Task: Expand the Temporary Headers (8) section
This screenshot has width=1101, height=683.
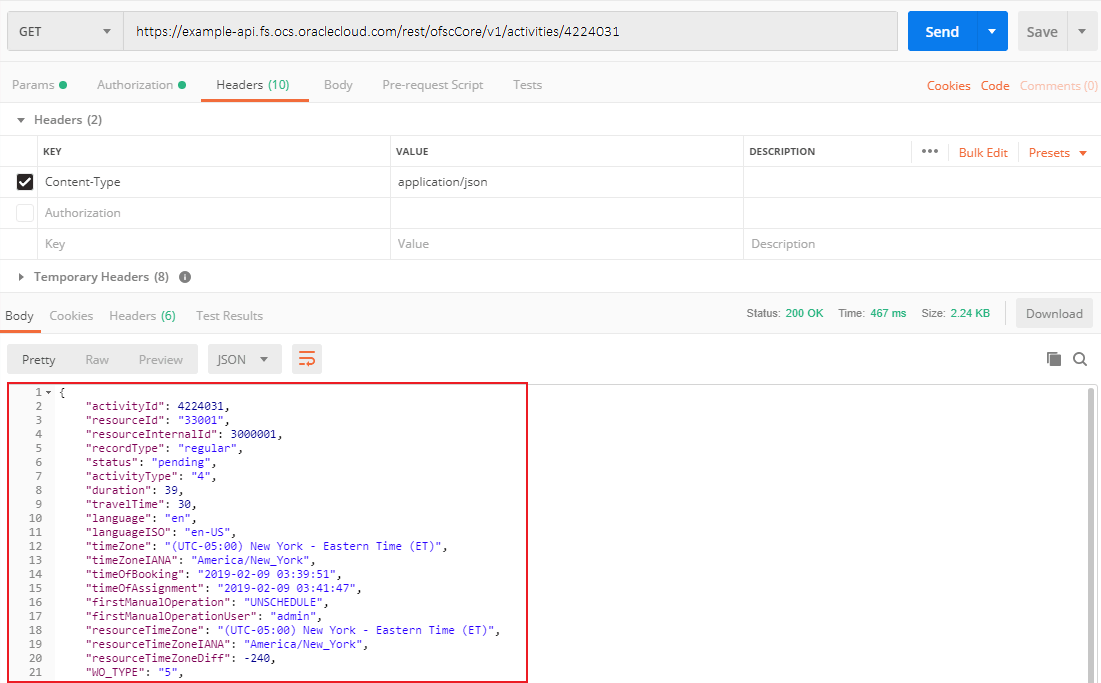Action: pos(21,277)
